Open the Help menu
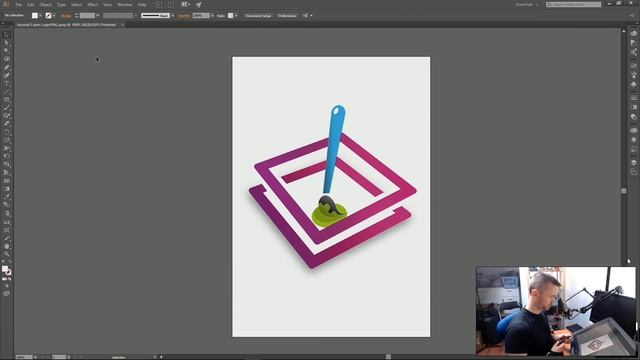 pos(142,4)
